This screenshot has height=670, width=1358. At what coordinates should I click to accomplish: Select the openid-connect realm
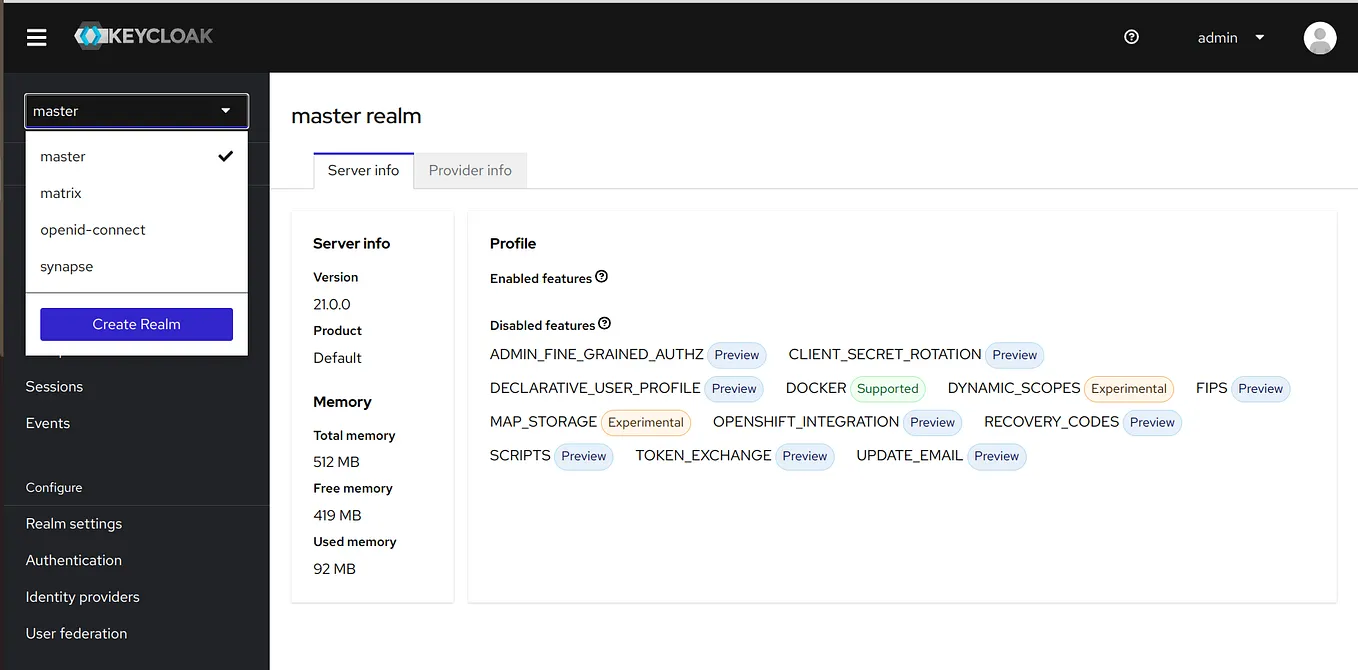(x=93, y=229)
